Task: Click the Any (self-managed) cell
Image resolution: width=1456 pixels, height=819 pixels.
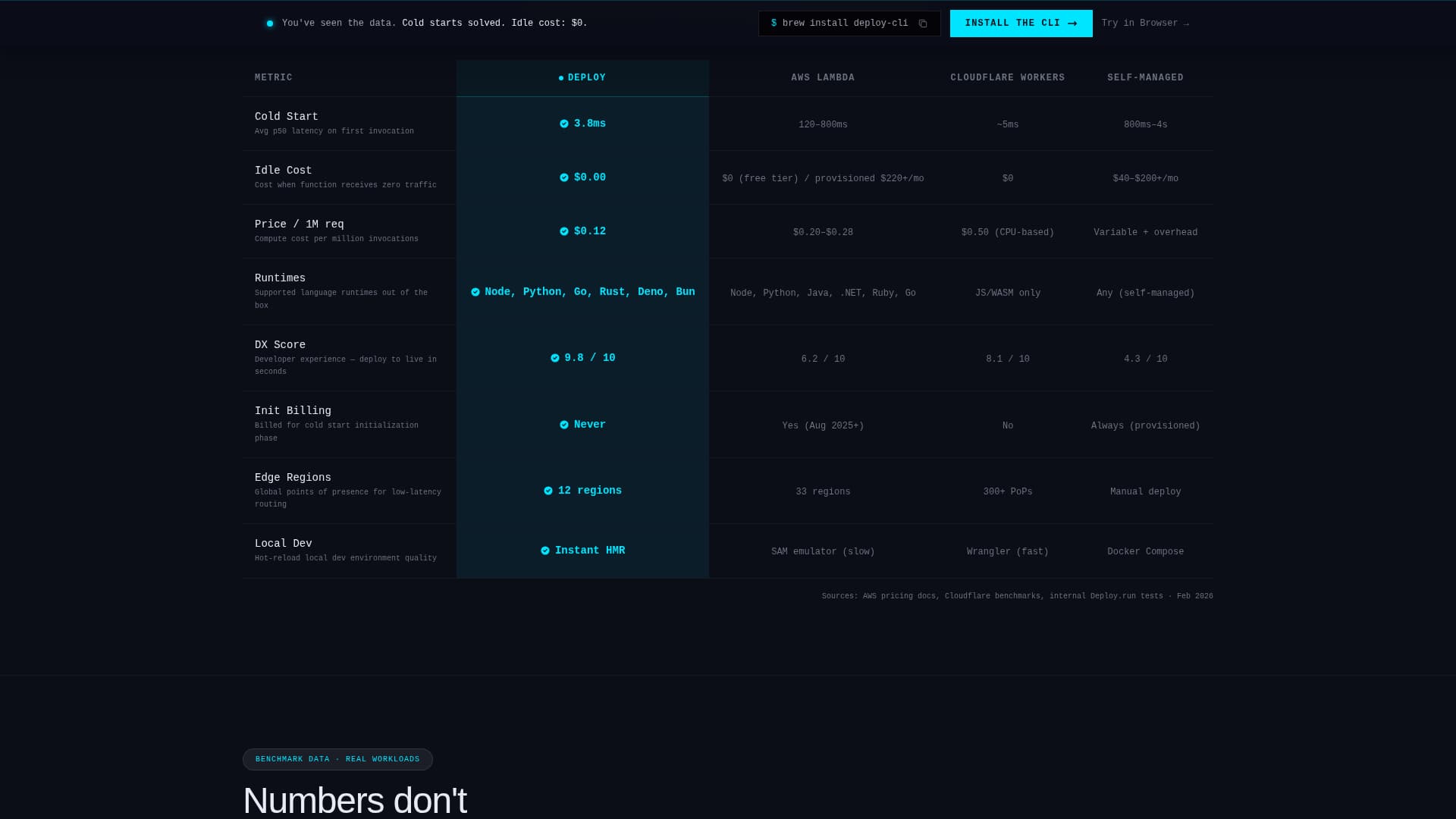Action: [1145, 293]
